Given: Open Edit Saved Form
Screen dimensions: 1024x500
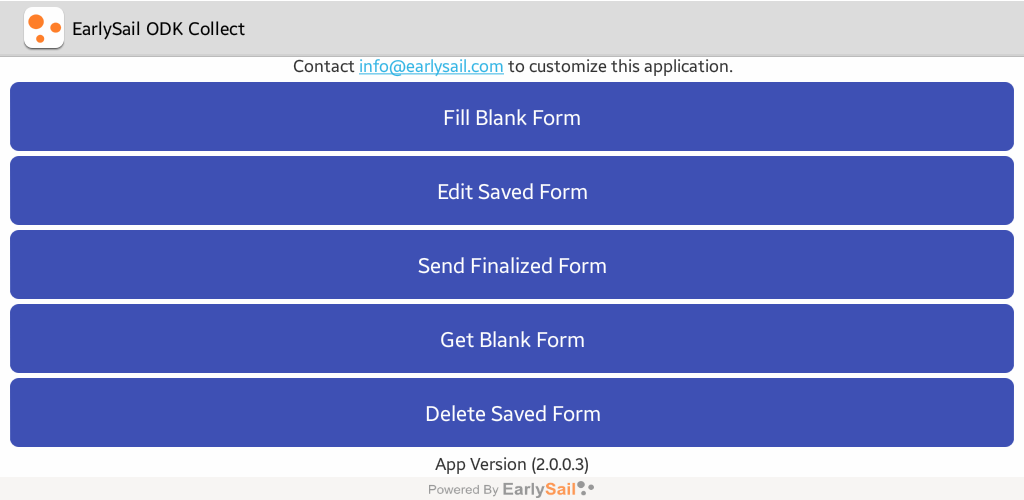Looking at the screenshot, I should pyautogui.click(x=512, y=191).
